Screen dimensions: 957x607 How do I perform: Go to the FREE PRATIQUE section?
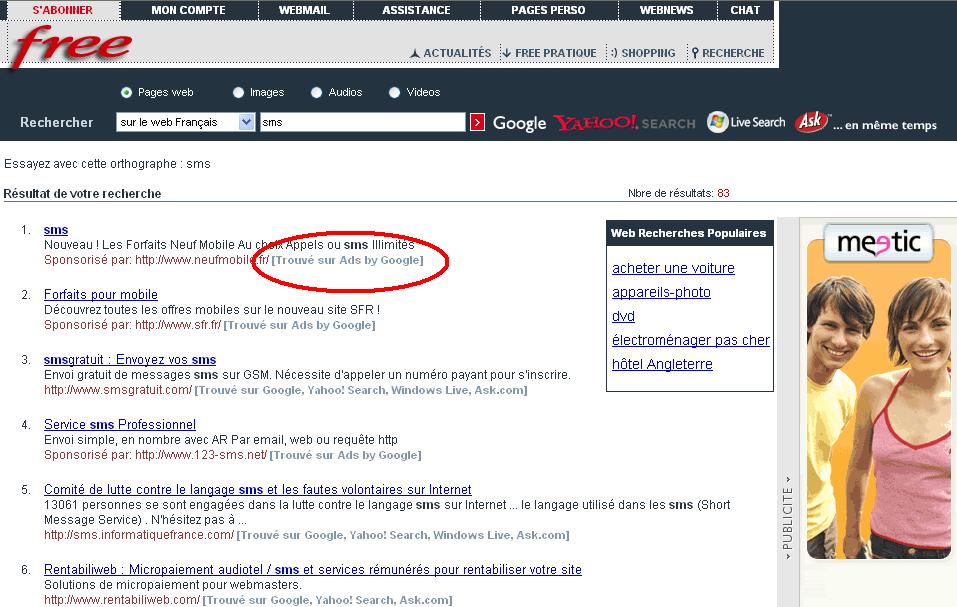click(x=549, y=54)
